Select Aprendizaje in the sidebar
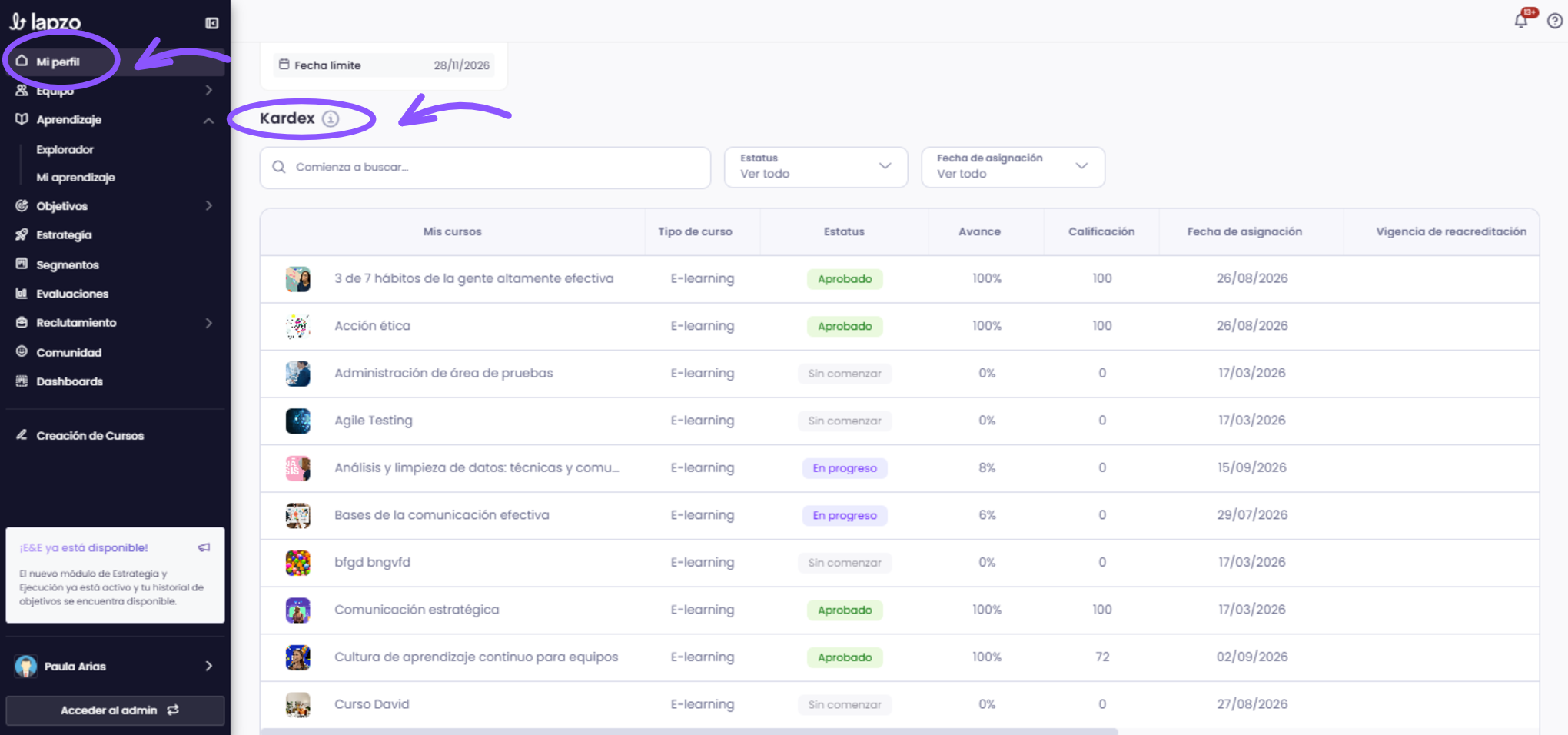The height and width of the screenshot is (735, 1568). pyautogui.click(x=68, y=119)
